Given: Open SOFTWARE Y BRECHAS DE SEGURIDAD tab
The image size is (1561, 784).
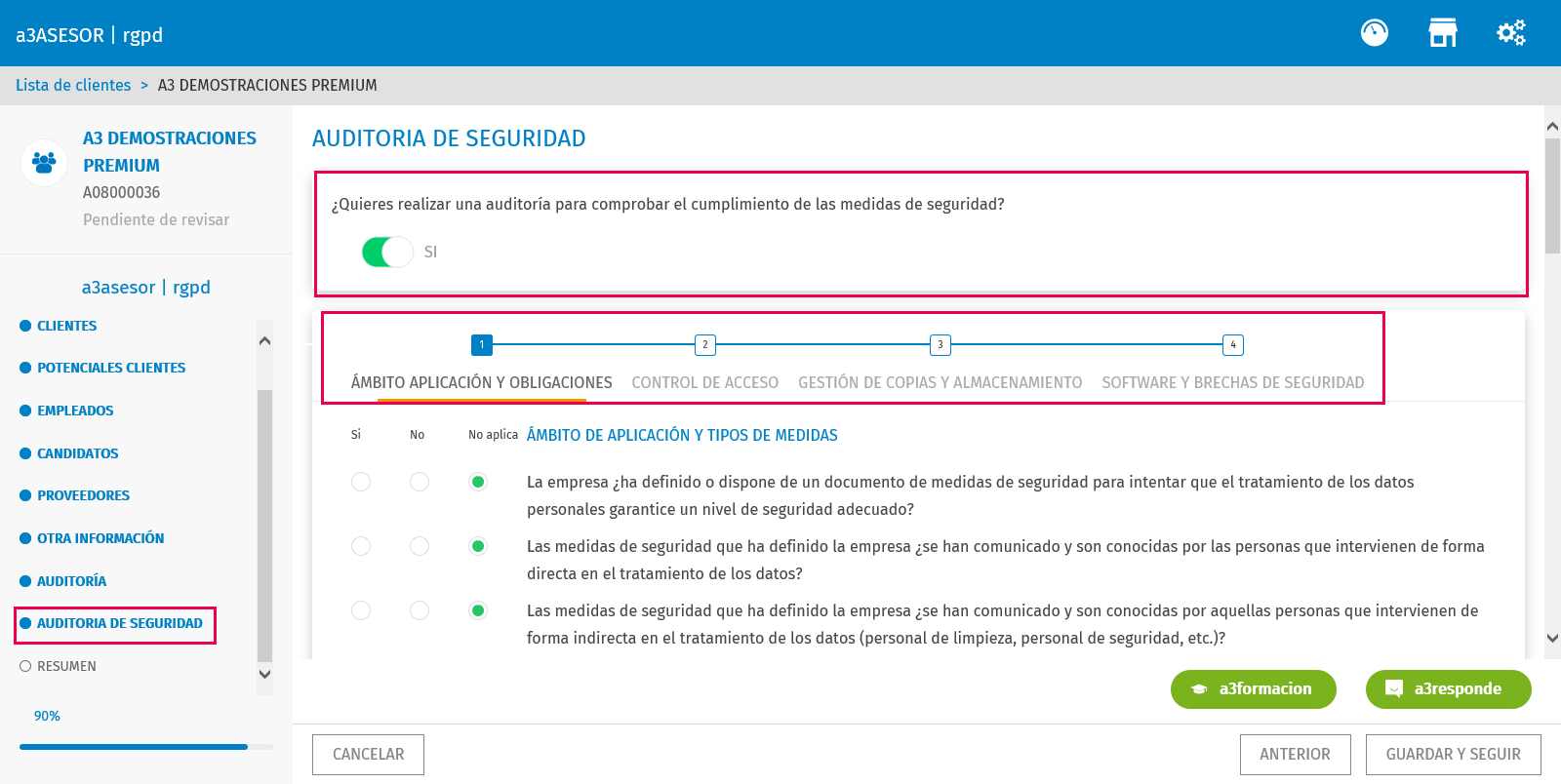Looking at the screenshot, I should coord(1233,382).
